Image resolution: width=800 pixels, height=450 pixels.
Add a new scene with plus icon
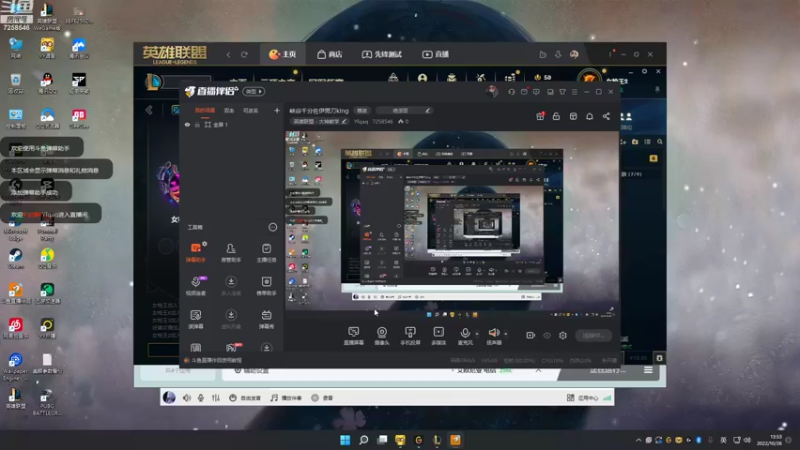click(277, 110)
